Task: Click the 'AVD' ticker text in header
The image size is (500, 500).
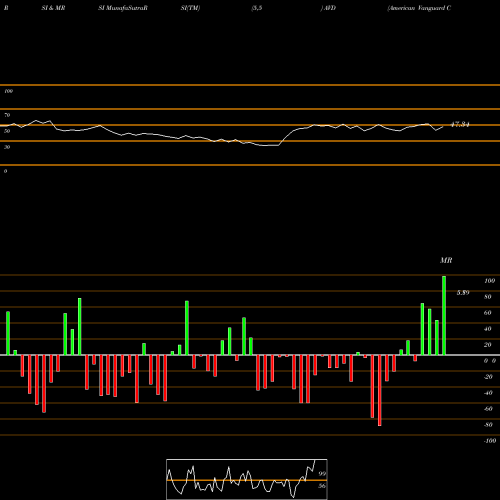Action: [329, 8]
